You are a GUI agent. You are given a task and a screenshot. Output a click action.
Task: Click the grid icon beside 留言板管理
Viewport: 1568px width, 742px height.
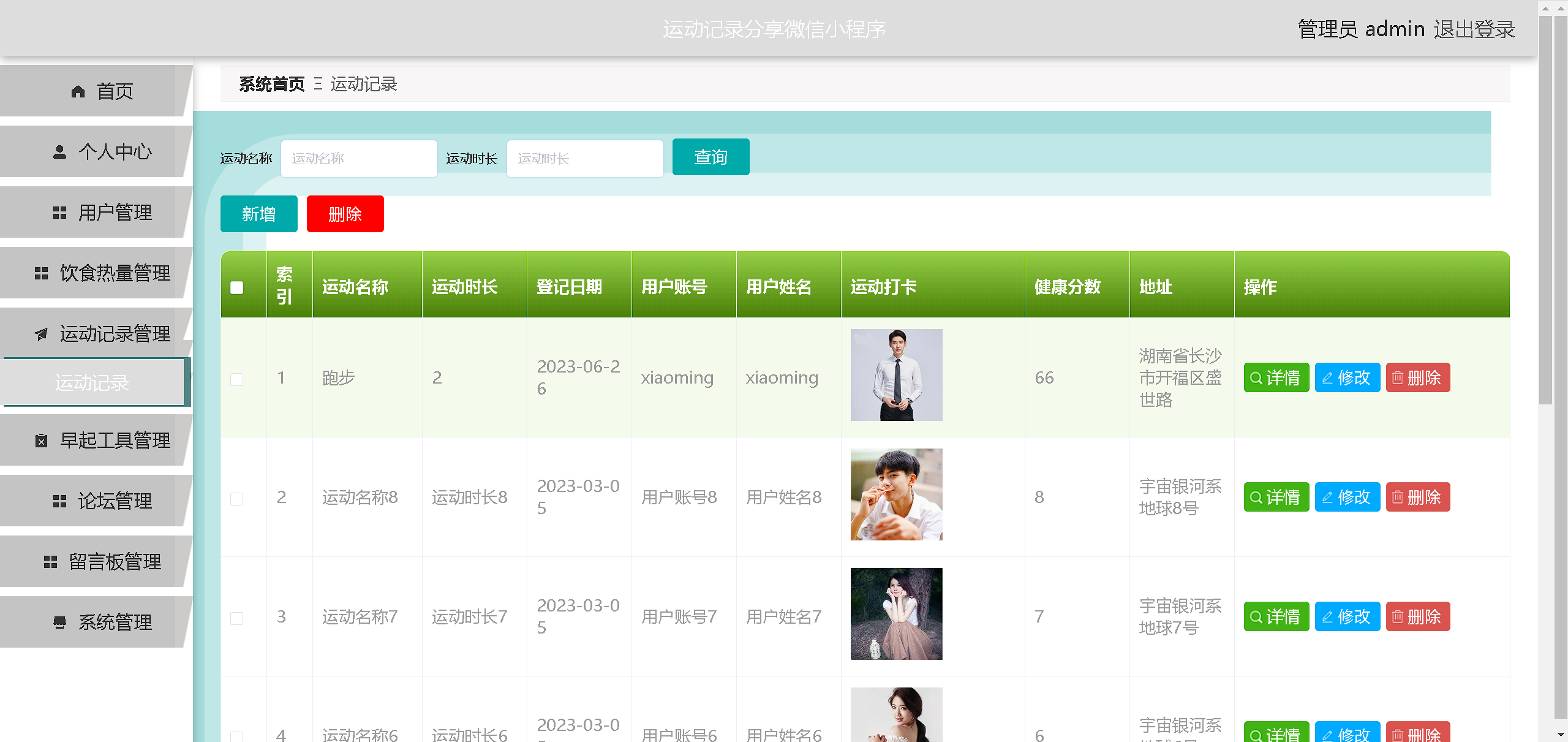coord(50,562)
